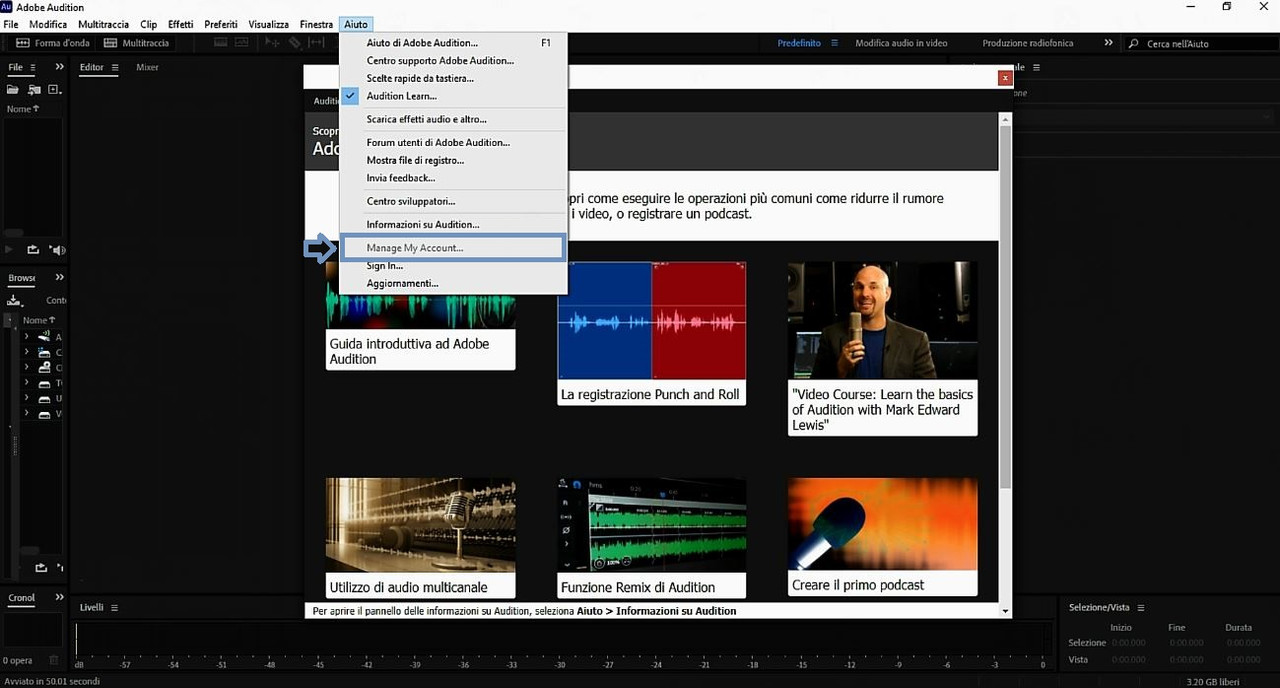
Task: Select Informazioni su Audition menu entry
Action: click(x=453, y=224)
